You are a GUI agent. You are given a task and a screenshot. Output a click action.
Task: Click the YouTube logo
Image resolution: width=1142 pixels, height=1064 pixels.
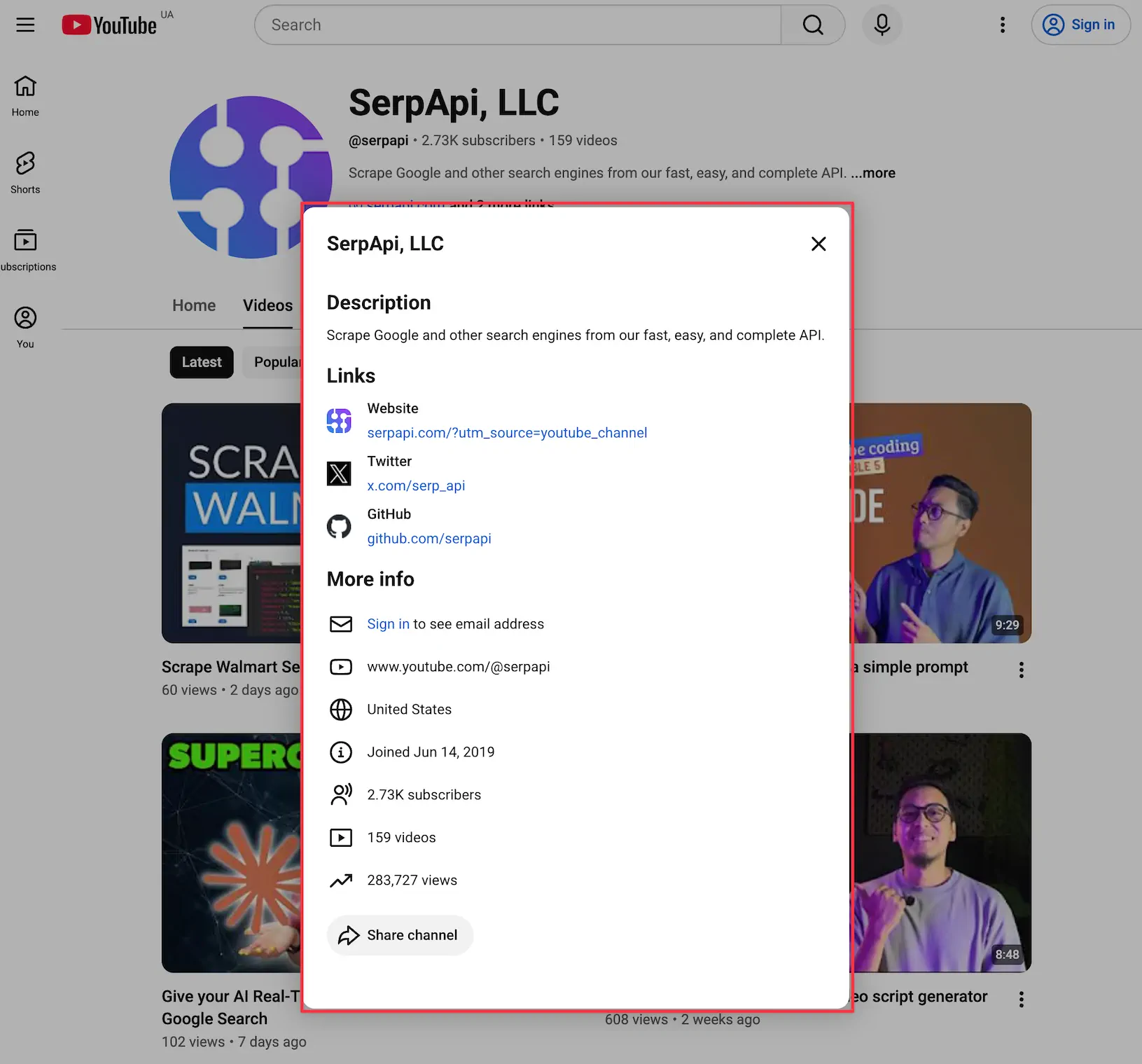click(x=109, y=25)
